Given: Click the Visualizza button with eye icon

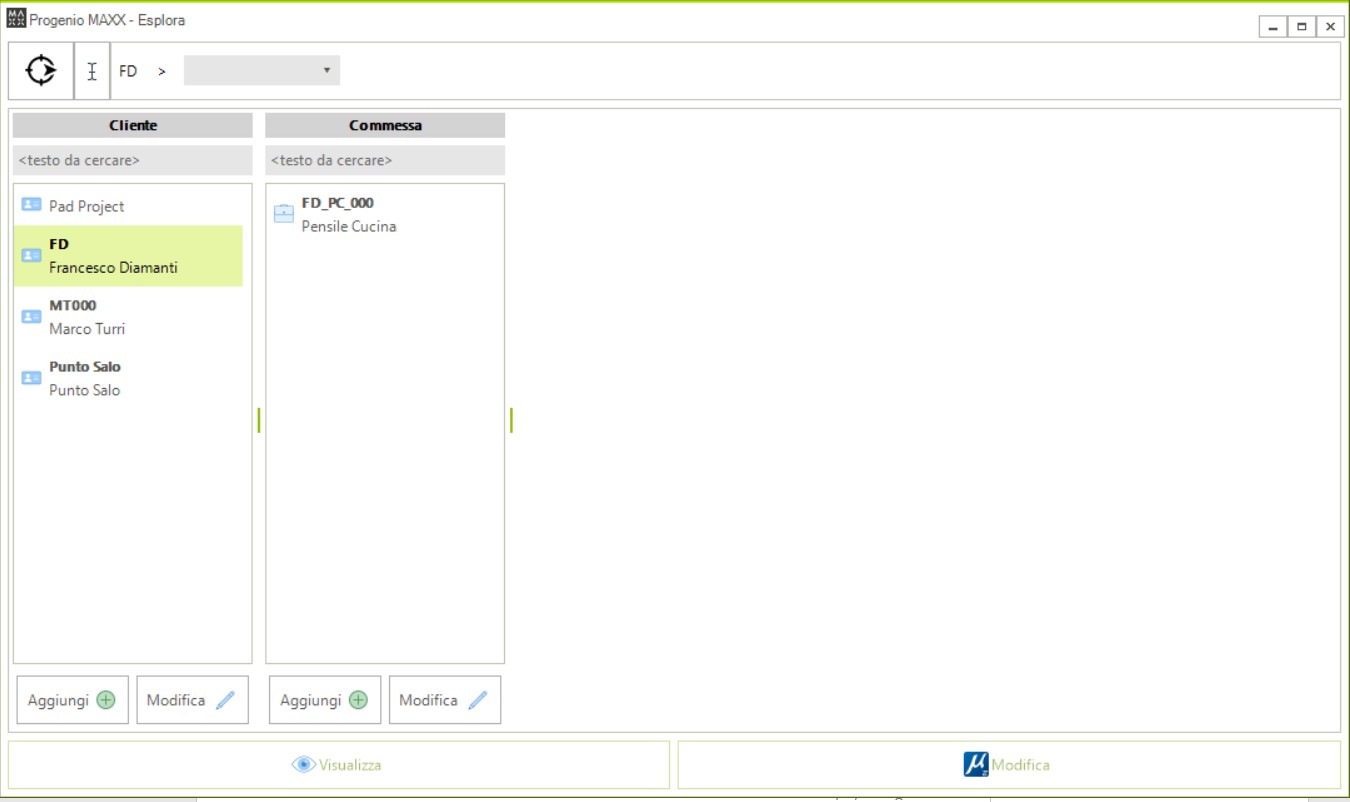Looking at the screenshot, I should tap(339, 765).
